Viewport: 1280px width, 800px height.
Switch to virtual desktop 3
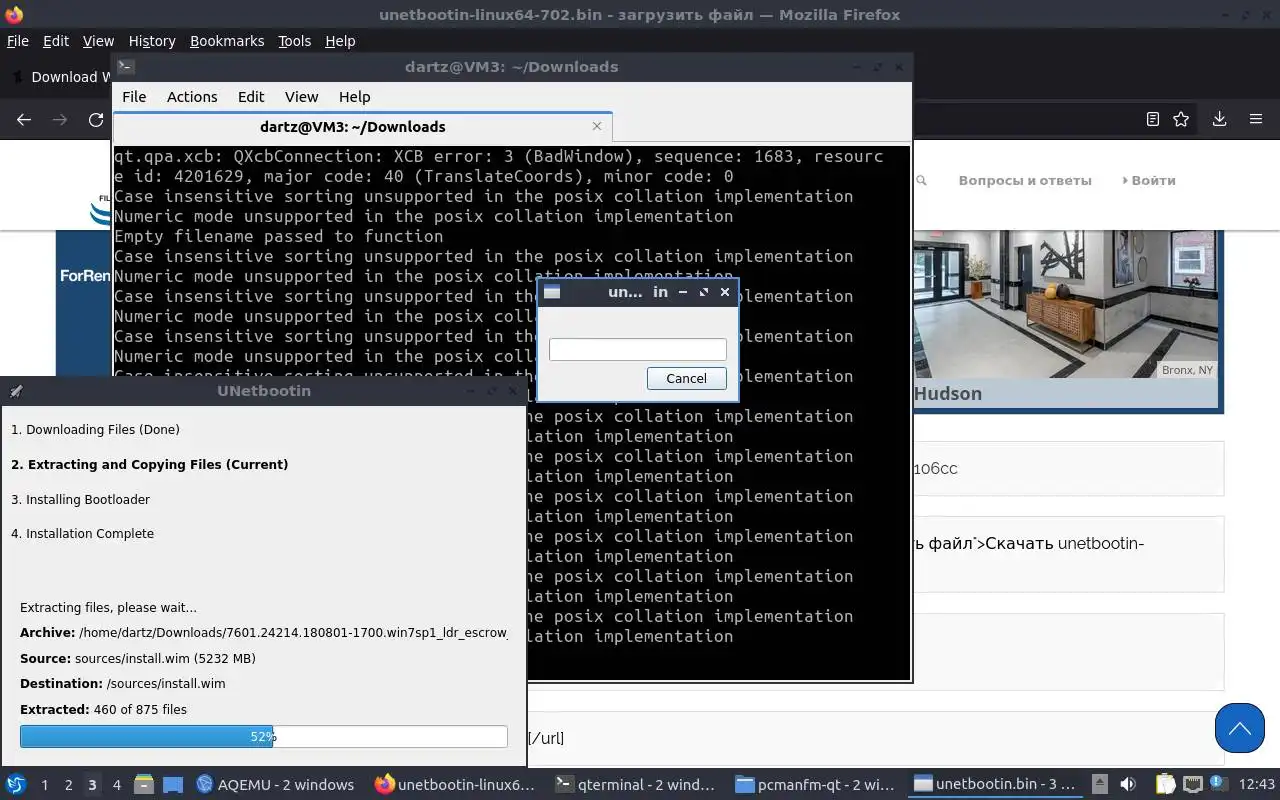(92, 785)
